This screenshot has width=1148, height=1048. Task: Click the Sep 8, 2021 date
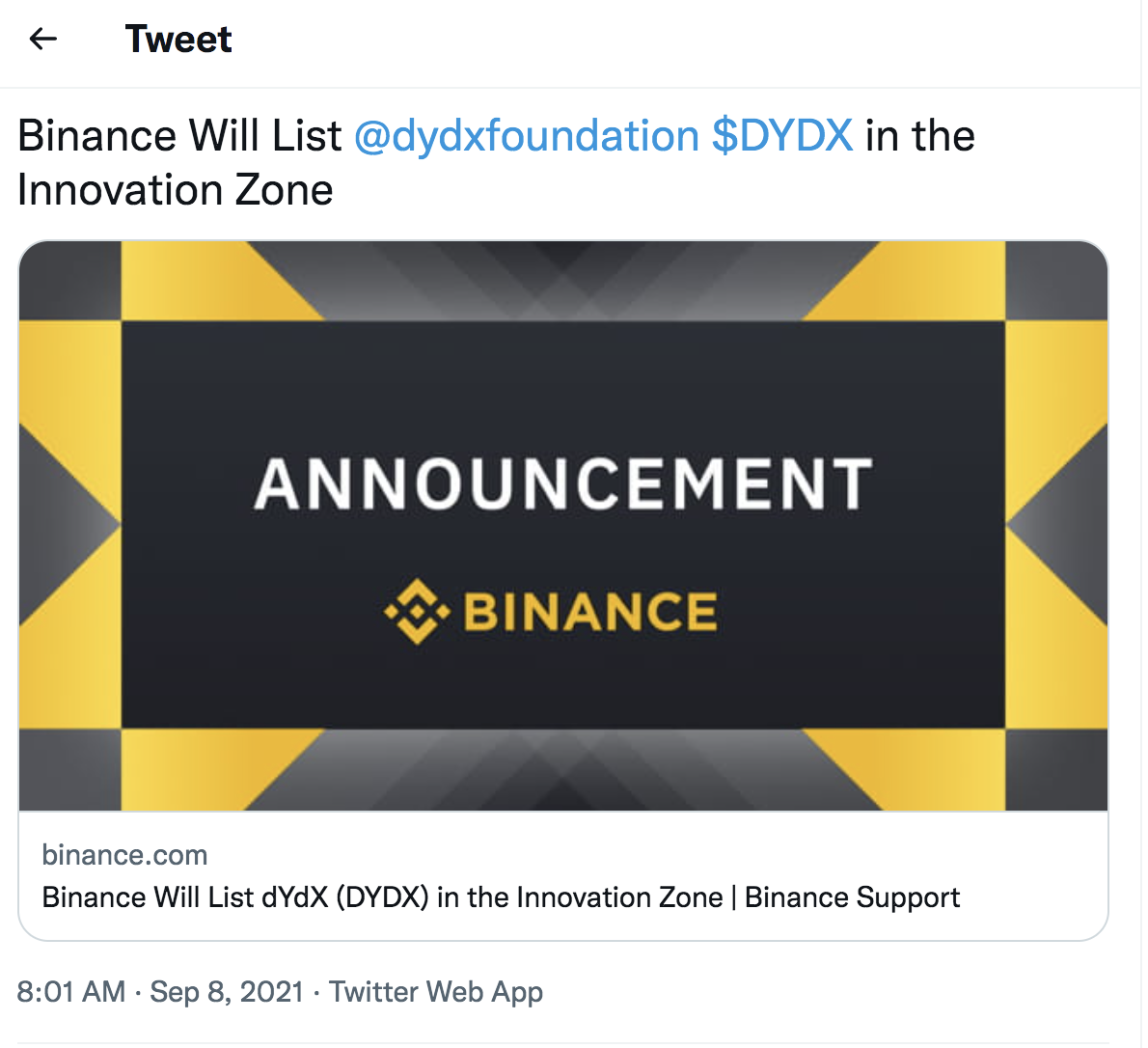tap(227, 992)
